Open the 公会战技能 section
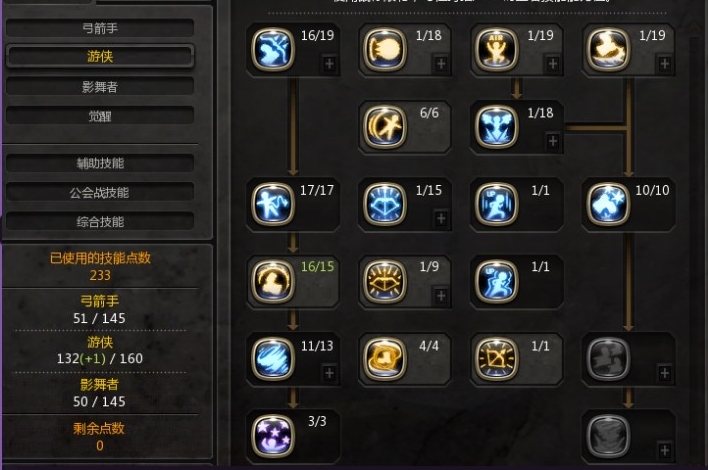Image resolution: width=708 pixels, height=470 pixels. click(x=100, y=192)
